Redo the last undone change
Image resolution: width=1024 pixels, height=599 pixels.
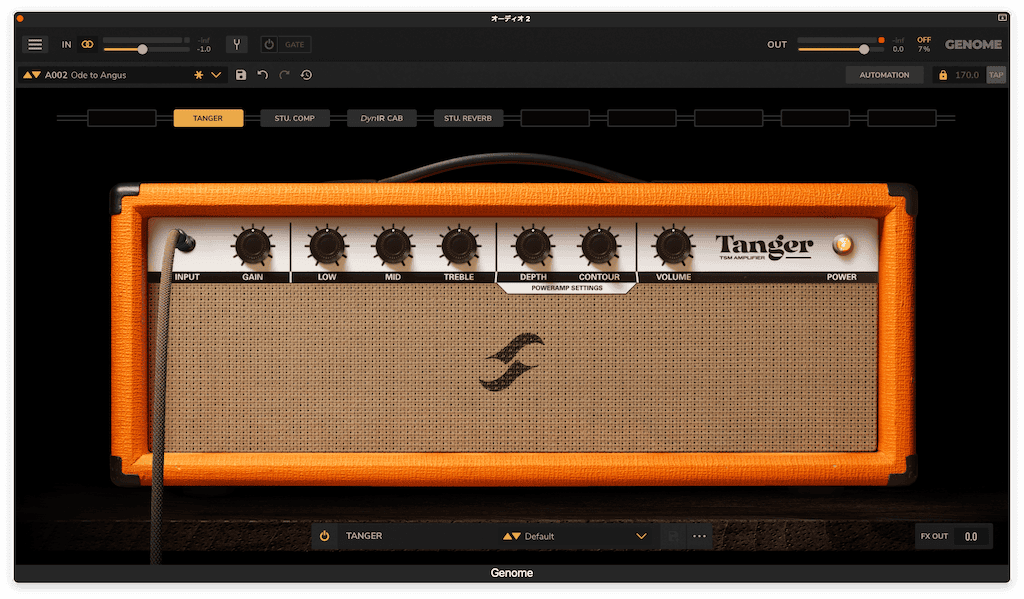pos(284,75)
